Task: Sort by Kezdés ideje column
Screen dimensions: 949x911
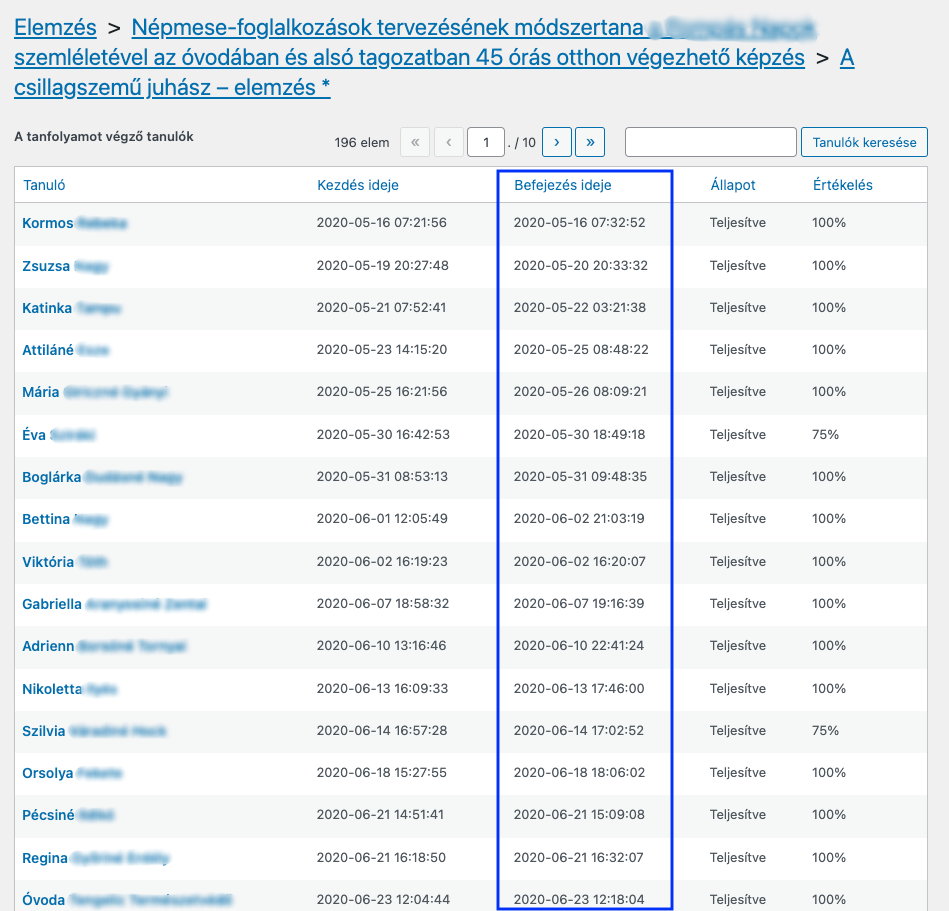Action: [358, 185]
